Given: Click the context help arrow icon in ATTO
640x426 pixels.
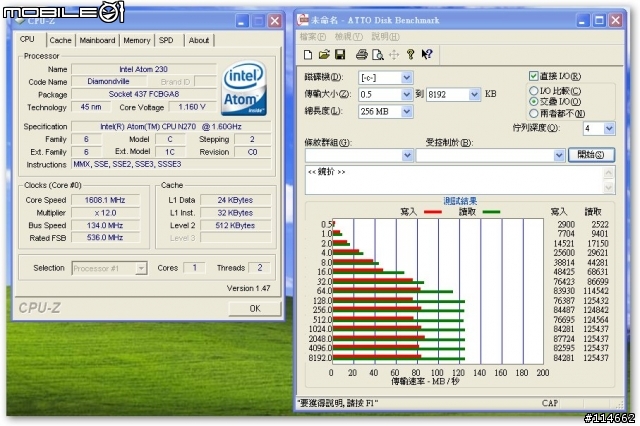Looking at the screenshot, I should pos(427,55).
